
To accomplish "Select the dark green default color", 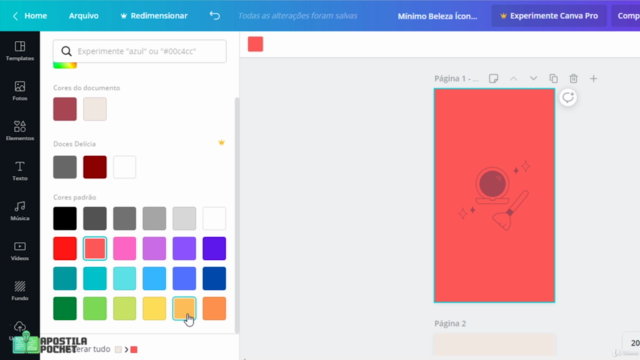I will click(x=65, y=308).
